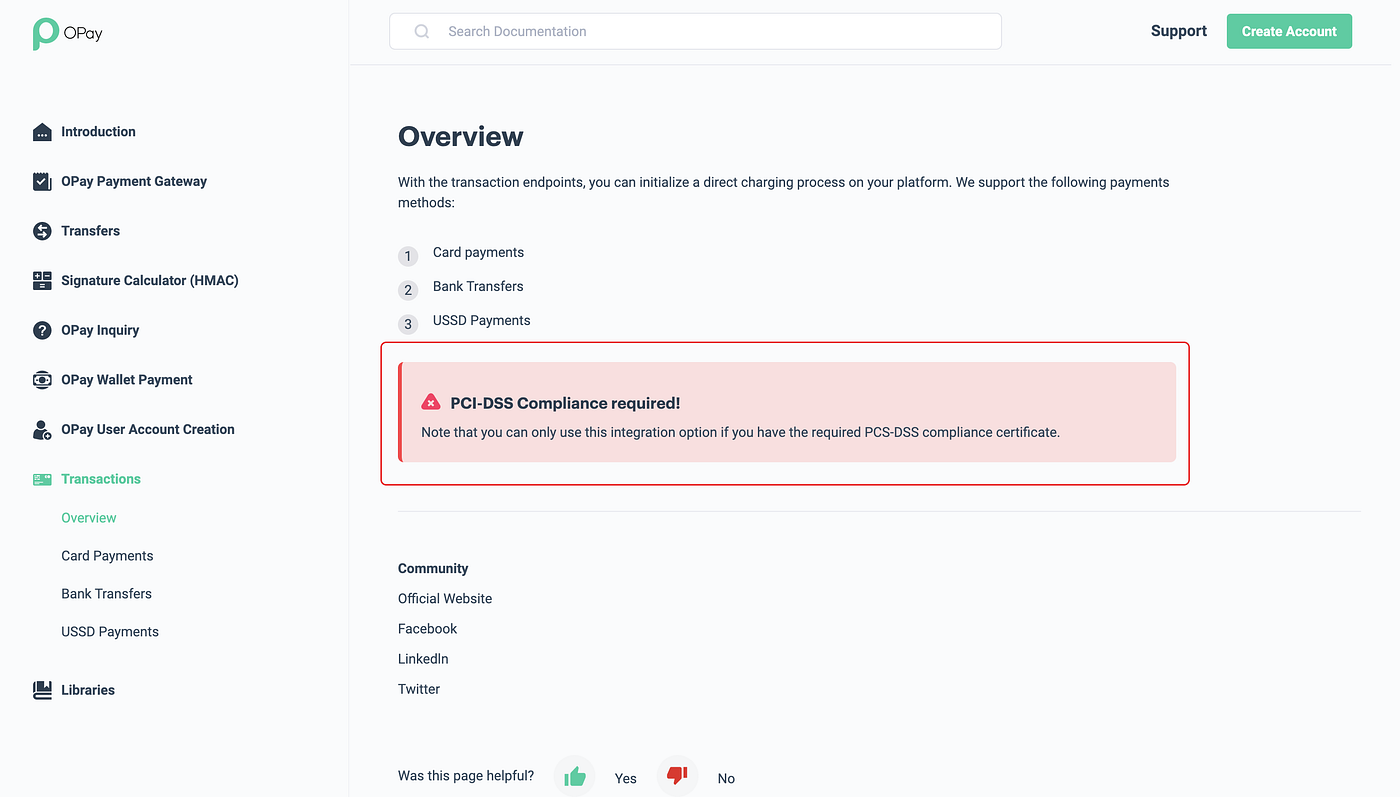Click the thumbs up Yes icon
Image resolution: width=1400 pixels, height=797 pixels.
(x=575, y=776)
